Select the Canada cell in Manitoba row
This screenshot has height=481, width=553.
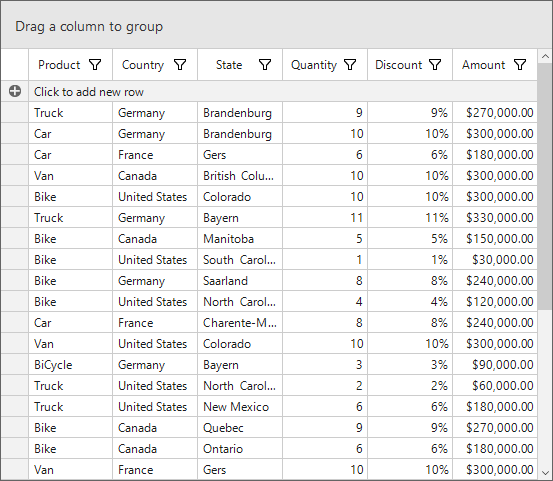click(155, 239)
